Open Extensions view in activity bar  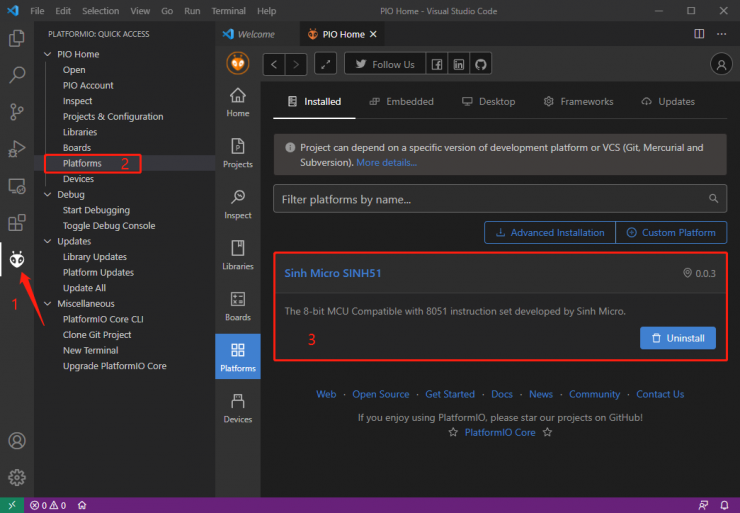click(17, 222)
